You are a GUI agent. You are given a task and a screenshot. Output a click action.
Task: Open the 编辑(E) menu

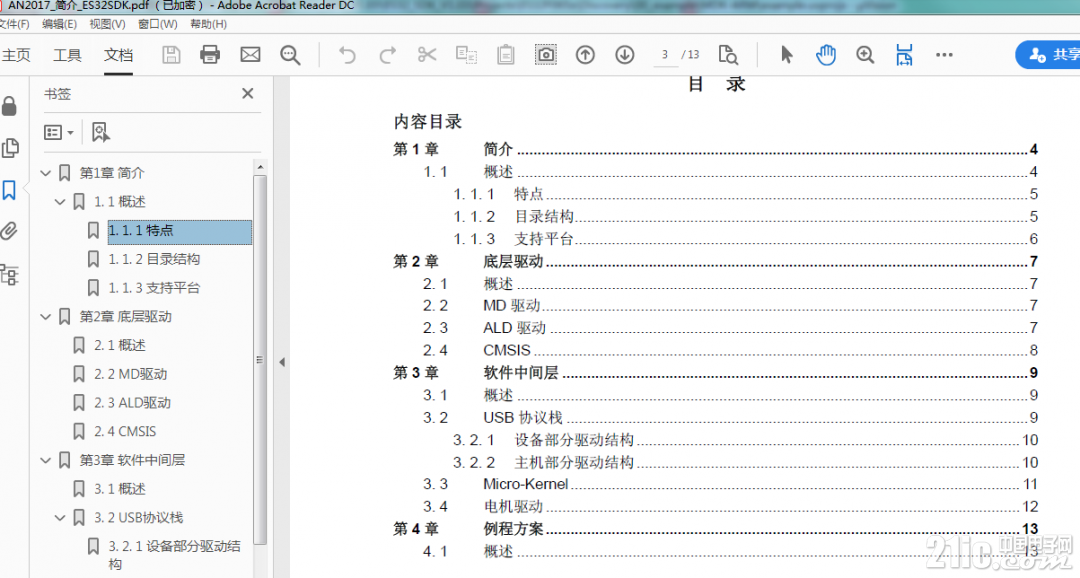coord(59,24)
